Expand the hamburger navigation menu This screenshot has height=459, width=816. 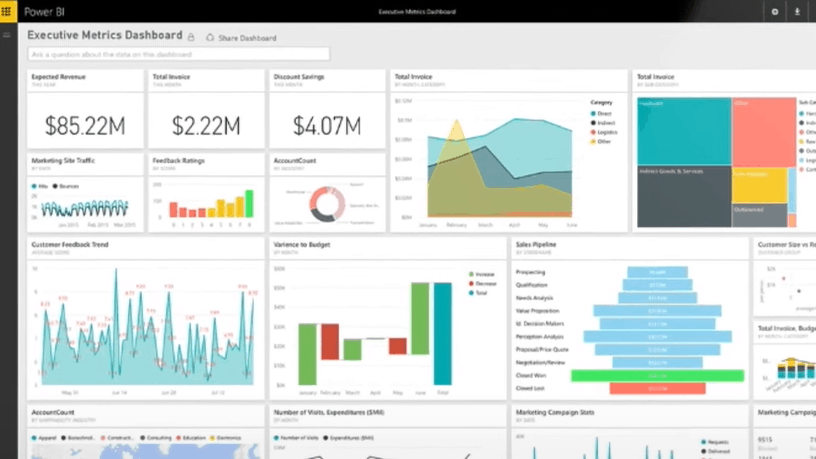click(7, 35)
